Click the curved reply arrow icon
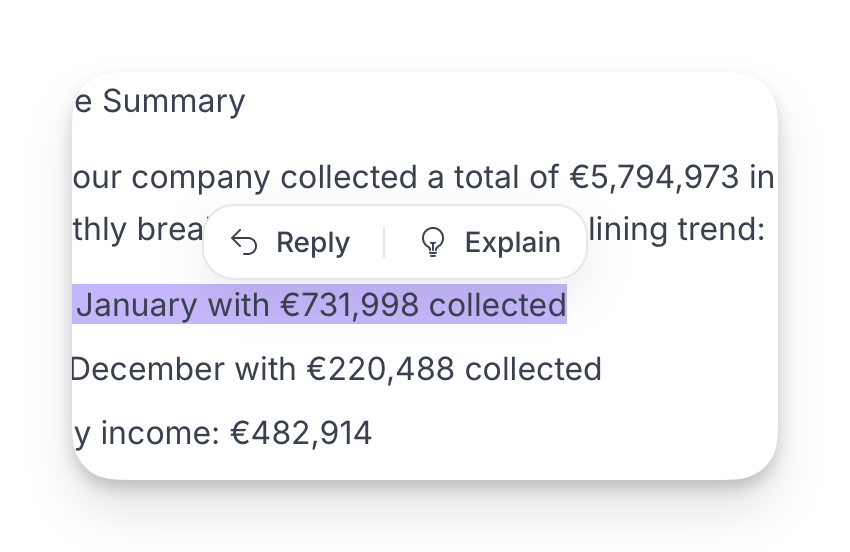 point(244,242)
